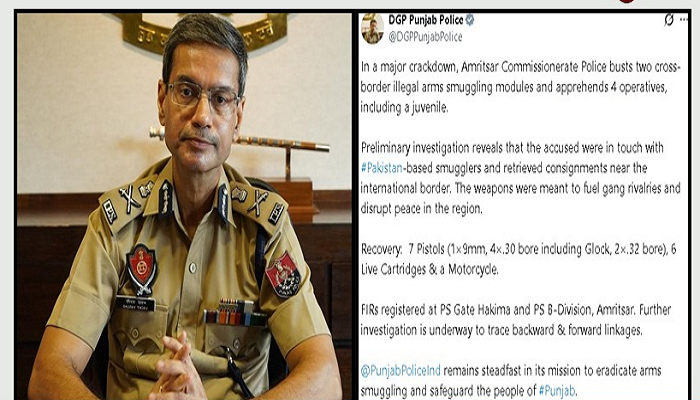Open the DGP Punjab Police display name link
This screenshot has width=700, height=400.
pyautogui.click(x=426, y=20)
